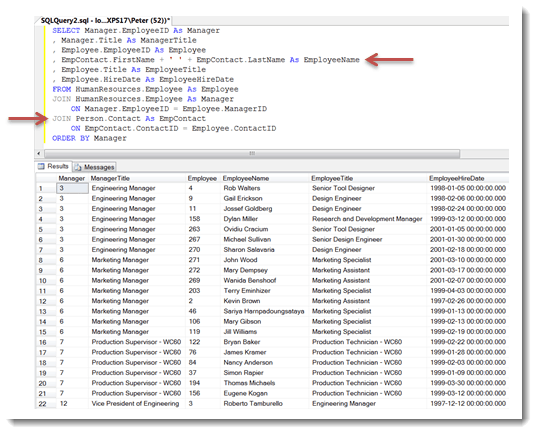
Task: Click the Manager column header
Action: point(72,178)
